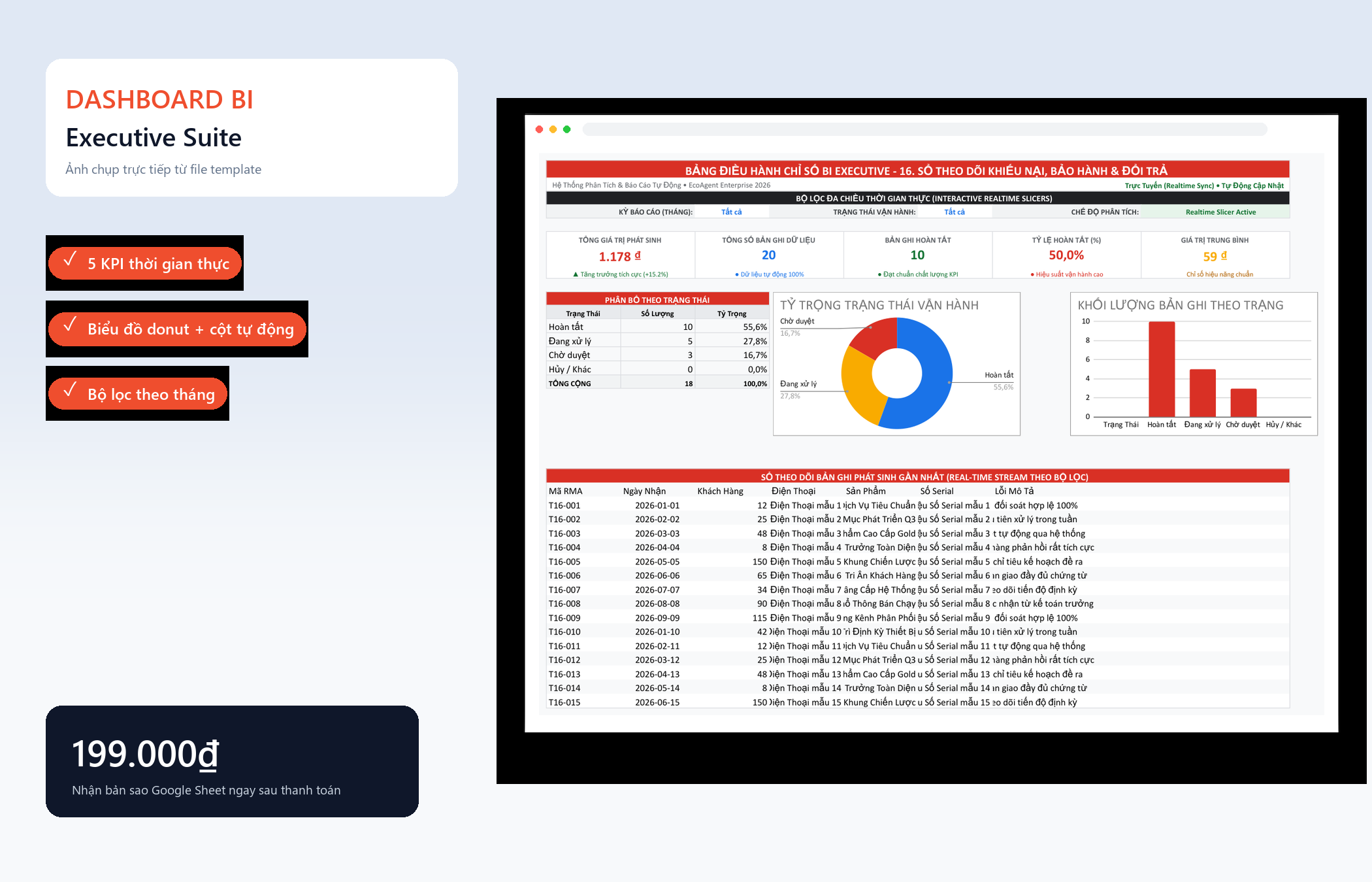The height and width of the screenshot is (882, 1372).
Task: Click the T16-015 record cell
Action: (x=564, y=702)
